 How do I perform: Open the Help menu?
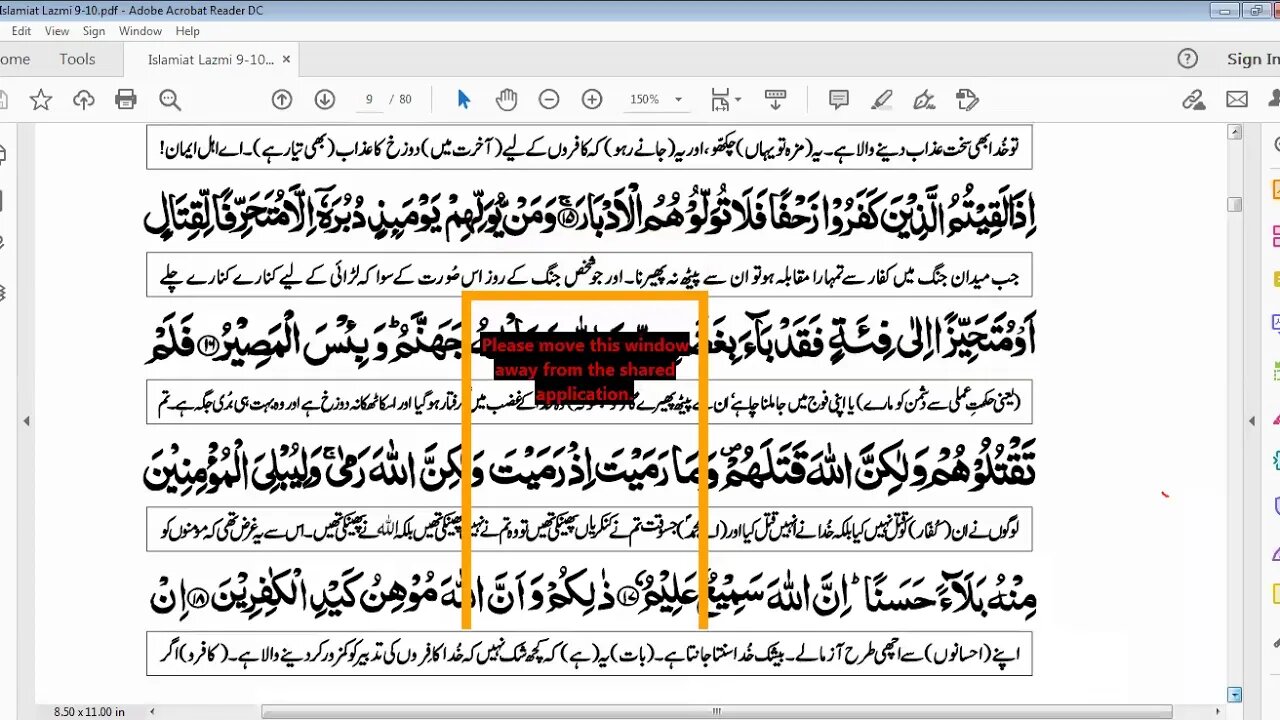point(188,31)
